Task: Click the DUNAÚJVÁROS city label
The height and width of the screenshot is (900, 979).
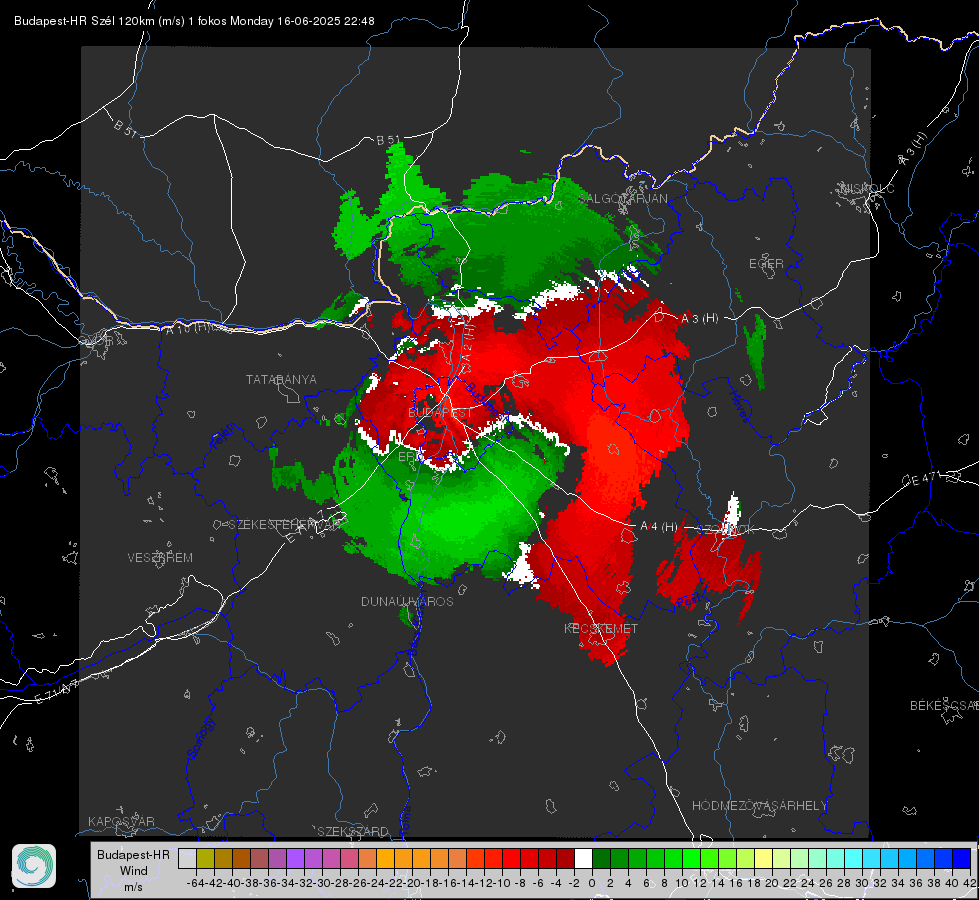Action: pos(407,601)
